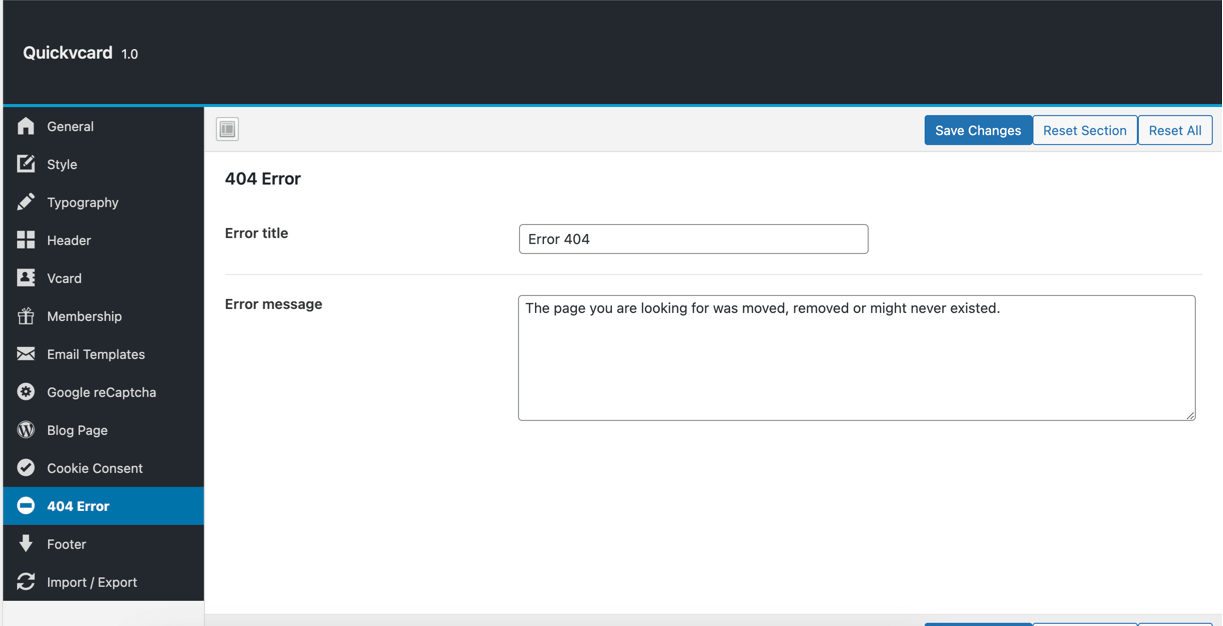Click the Google reCaptcha gear icon

coord(26,392)
